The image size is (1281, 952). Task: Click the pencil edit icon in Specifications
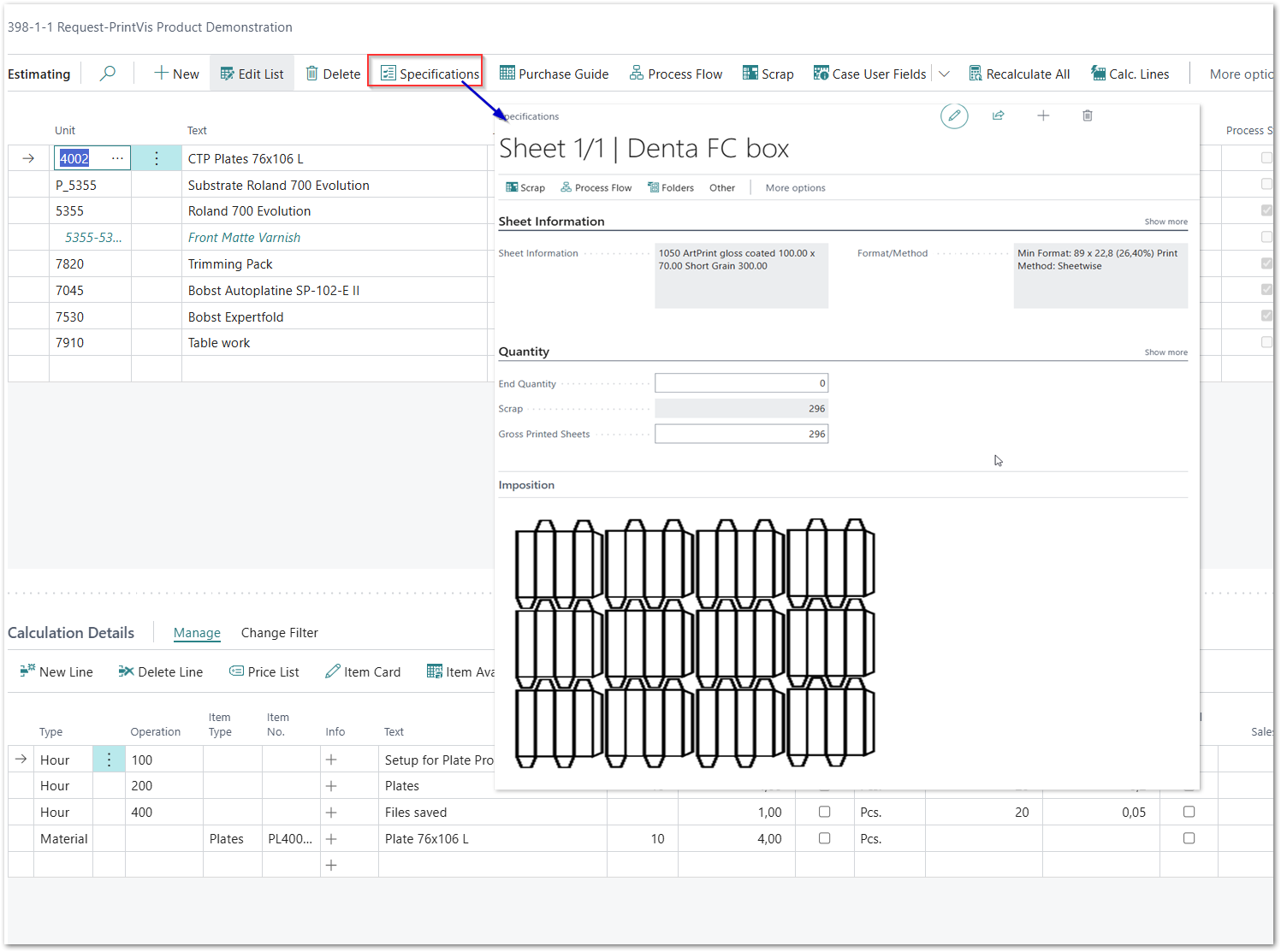[954, 115]
